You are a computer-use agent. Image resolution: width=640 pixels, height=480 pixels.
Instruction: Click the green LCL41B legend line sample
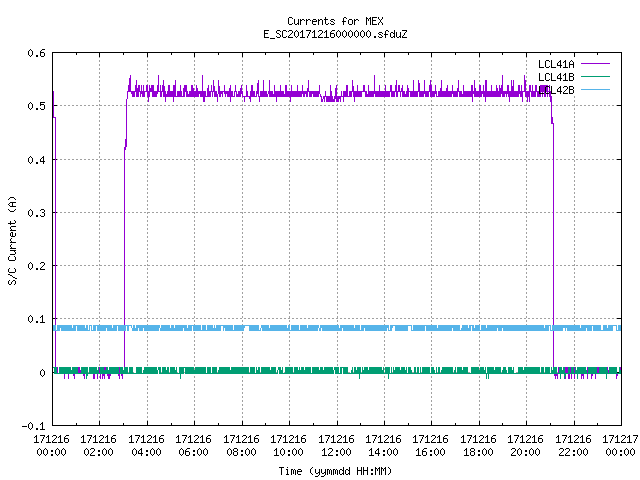tap(595, 77)
